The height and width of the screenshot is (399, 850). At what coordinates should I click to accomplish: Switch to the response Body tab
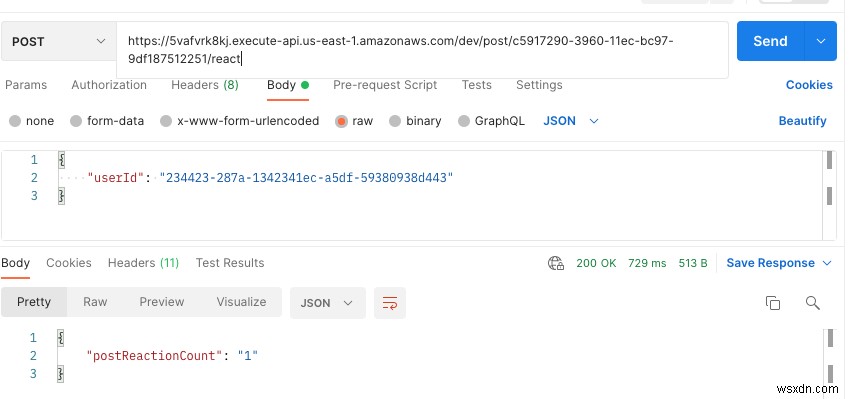(15, 263)
